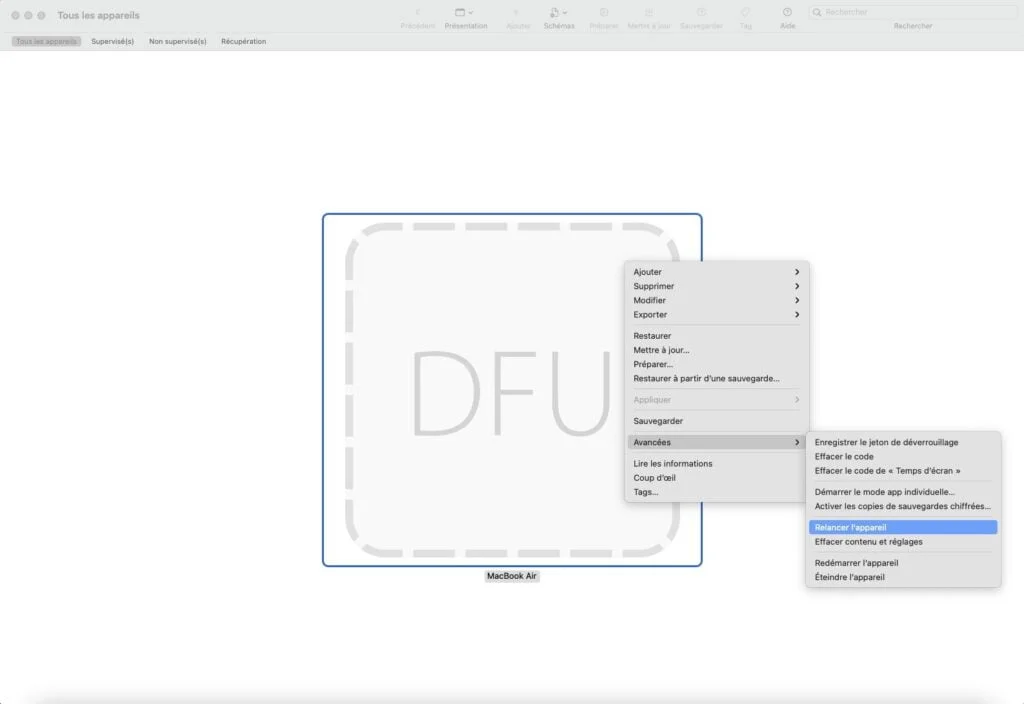
Task: Click the Mettre à jour toolbar icon
Action: click(x=650, y=14)
